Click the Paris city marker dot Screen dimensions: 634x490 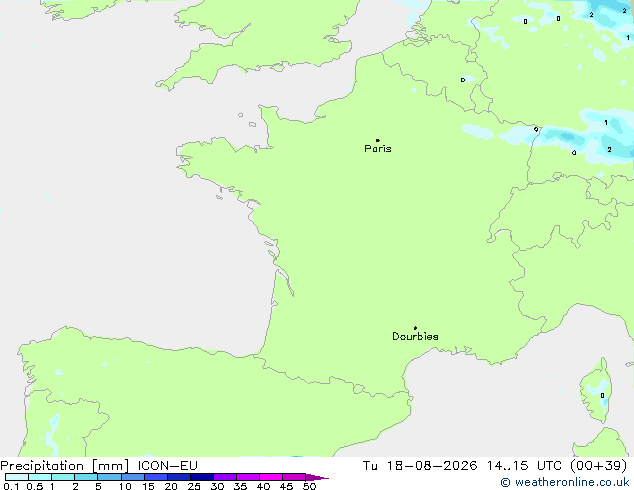(x=378, y=140)
